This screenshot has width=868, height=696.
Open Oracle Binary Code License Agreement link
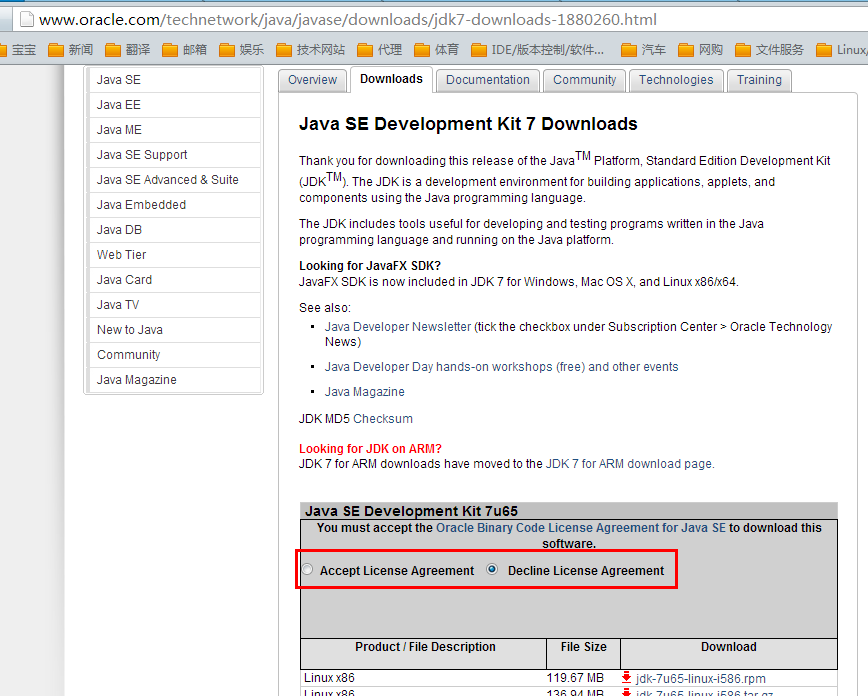coord(581,528)
